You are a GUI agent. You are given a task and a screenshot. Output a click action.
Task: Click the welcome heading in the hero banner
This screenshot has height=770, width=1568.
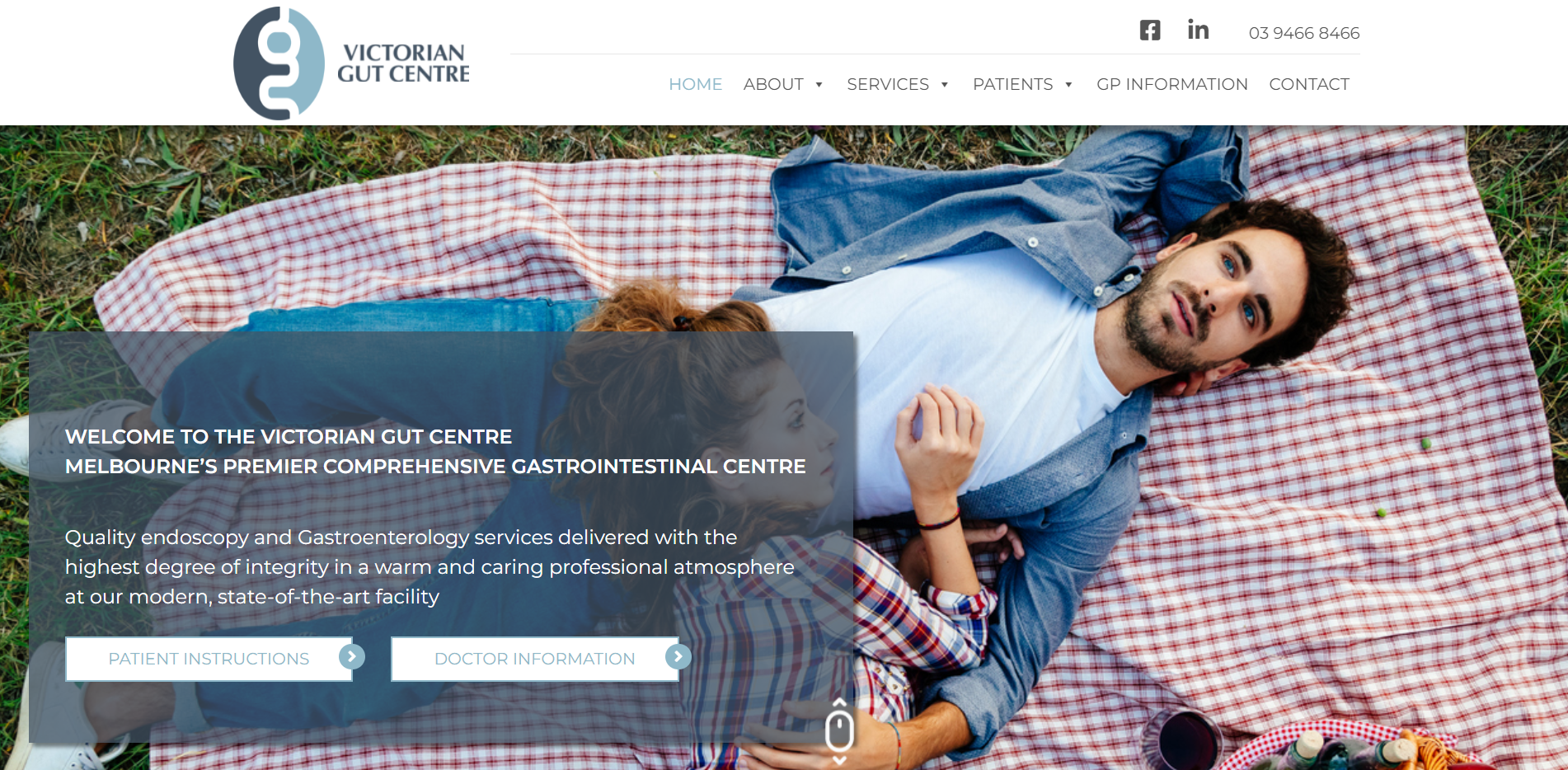click(x=435, y=452)
